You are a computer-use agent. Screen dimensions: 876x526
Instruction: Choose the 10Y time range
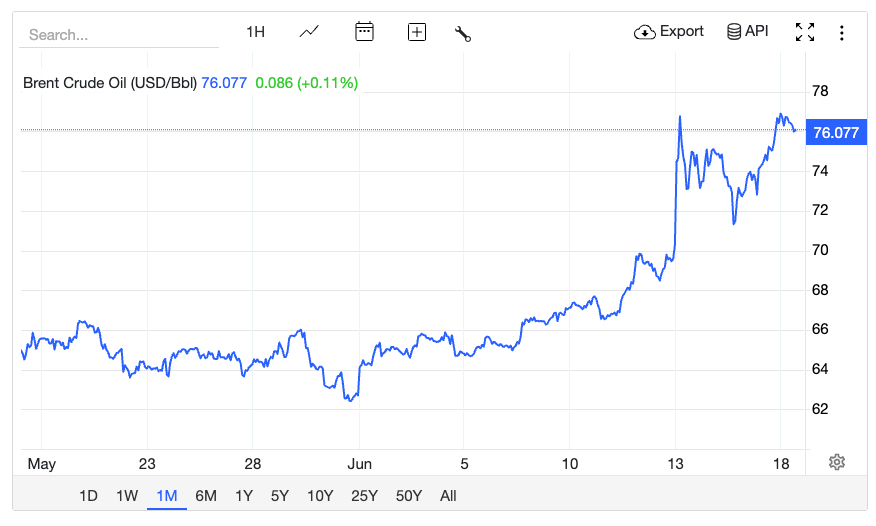(x=320, y=495)
